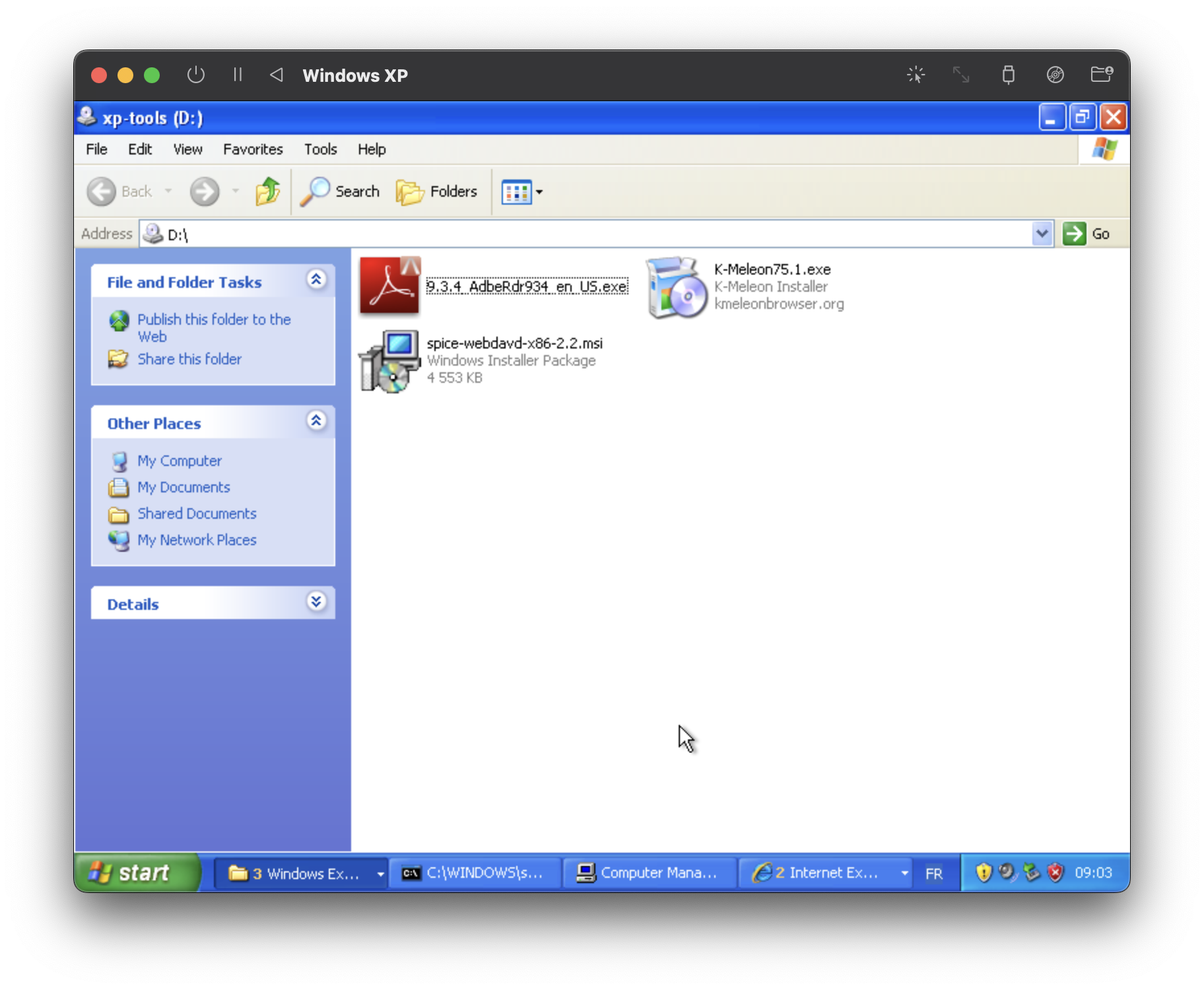Screen dimensions: 1204x990
Task: Click the yellow security shield tray icon
Action: [x=984, y=873]
